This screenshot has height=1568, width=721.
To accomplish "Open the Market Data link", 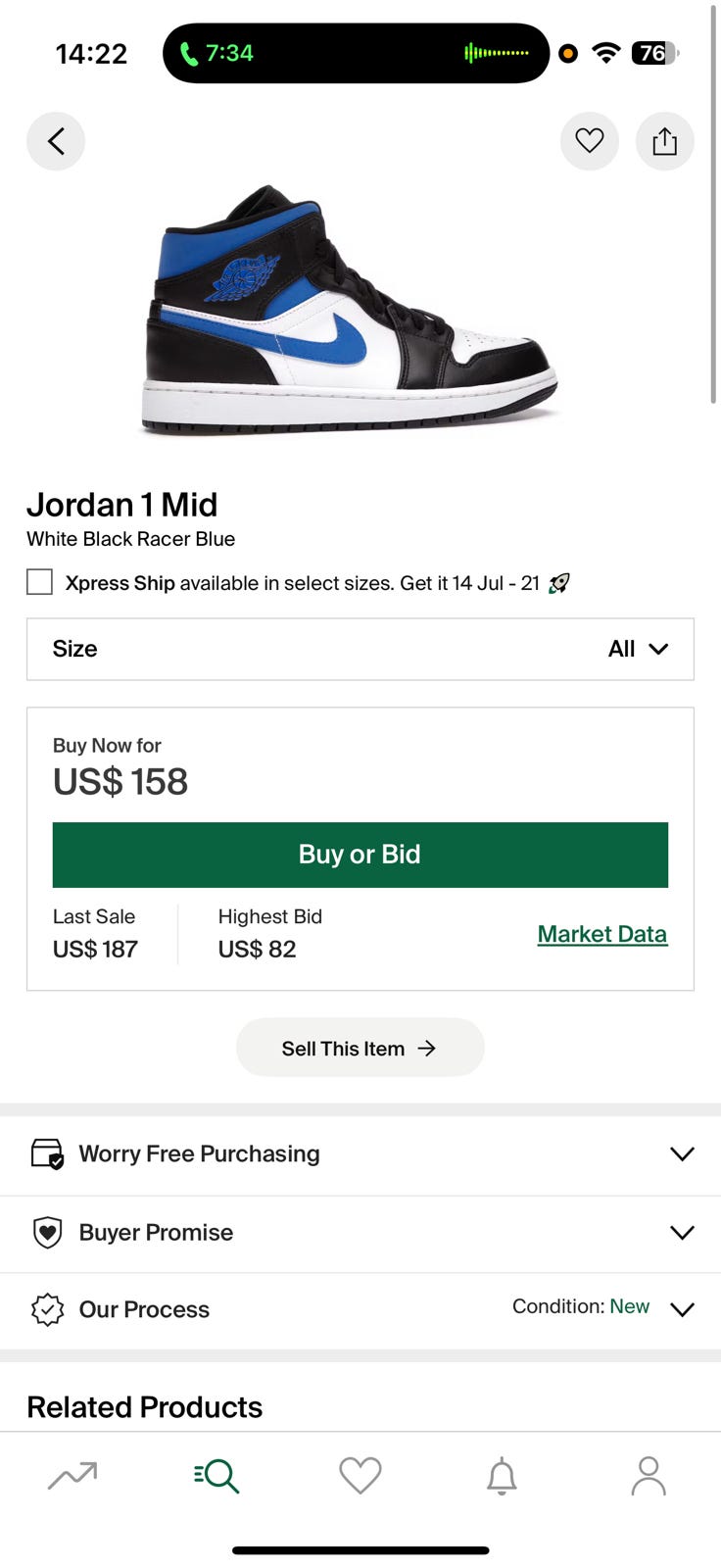I will (601, 934).
